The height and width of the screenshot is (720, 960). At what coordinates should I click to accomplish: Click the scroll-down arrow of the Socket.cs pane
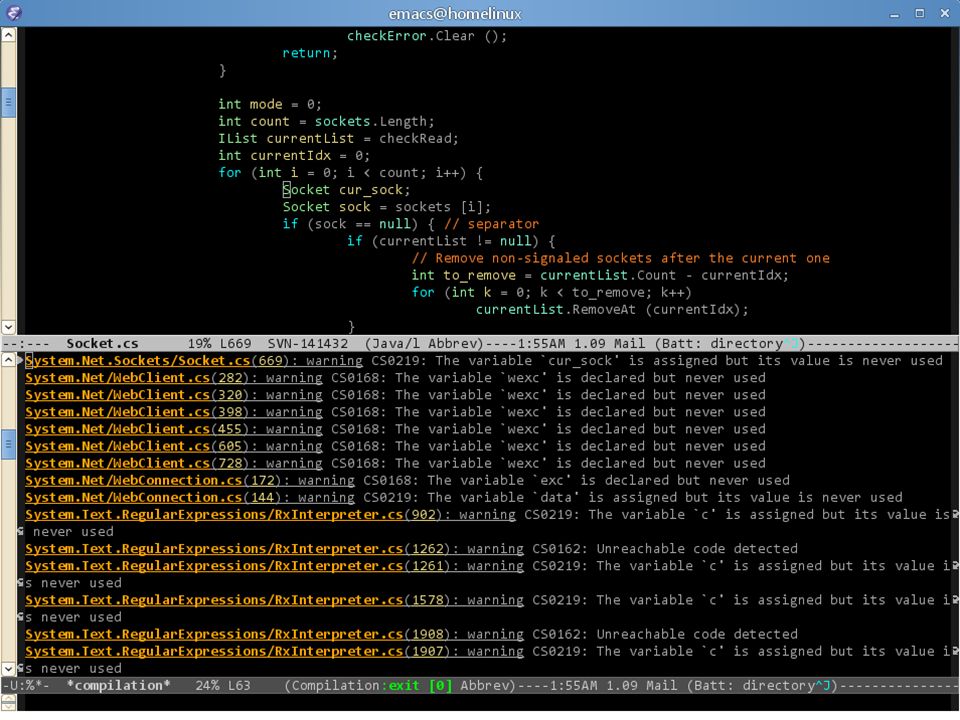(x=9, y=327)
